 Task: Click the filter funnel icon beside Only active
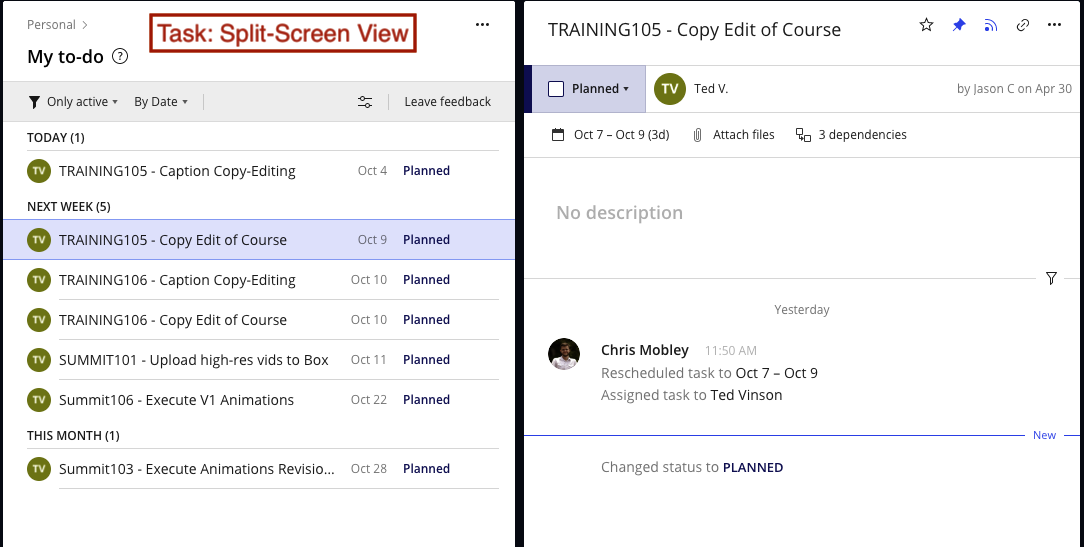34,102
